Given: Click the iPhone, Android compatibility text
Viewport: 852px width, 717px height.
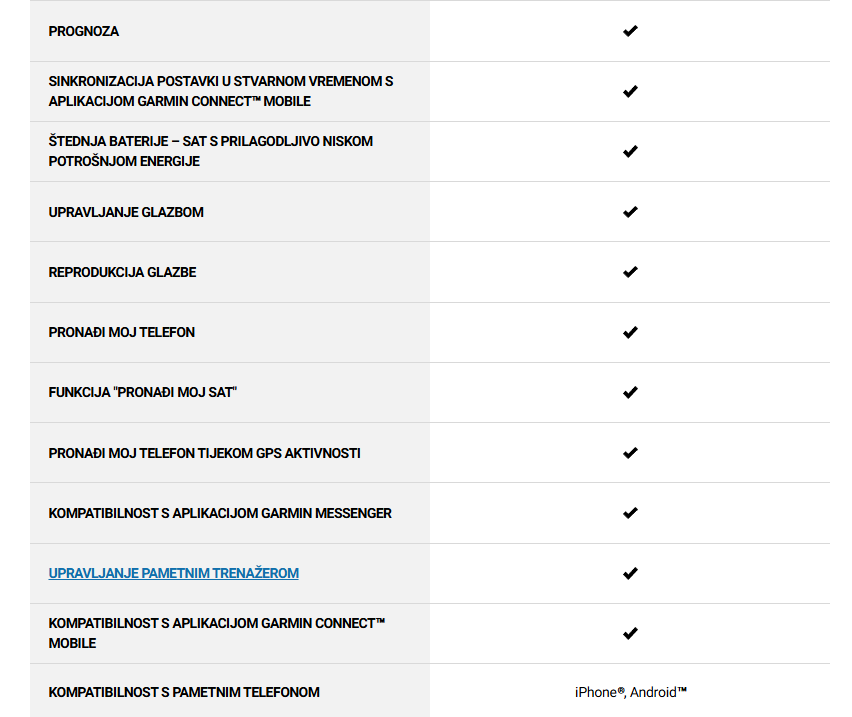Looking at the screenshot, I should click(x=631, y=692).
